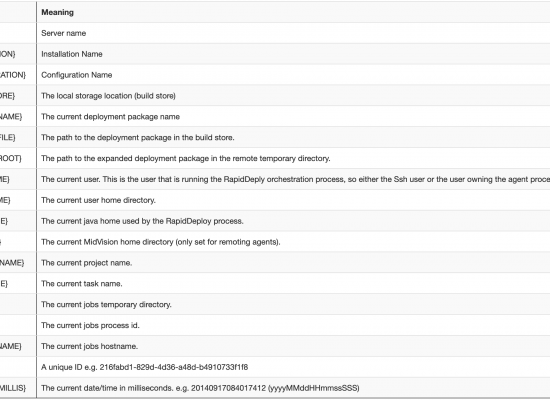Viewport: 550px width, 400px height.
Task: Click path to deployment package in build store
Action: tap(138, 138)
